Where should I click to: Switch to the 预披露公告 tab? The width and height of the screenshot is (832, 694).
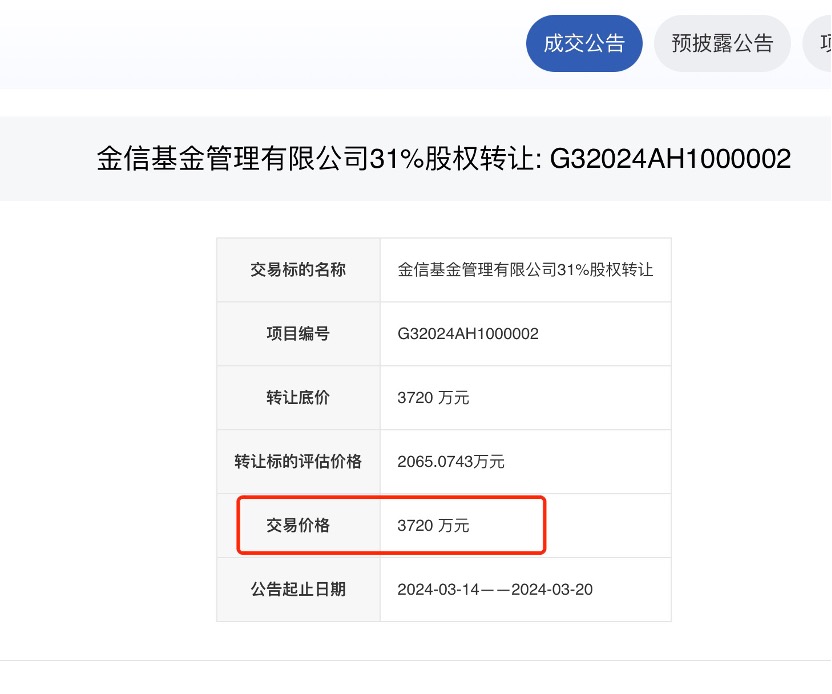coord(722,44)
